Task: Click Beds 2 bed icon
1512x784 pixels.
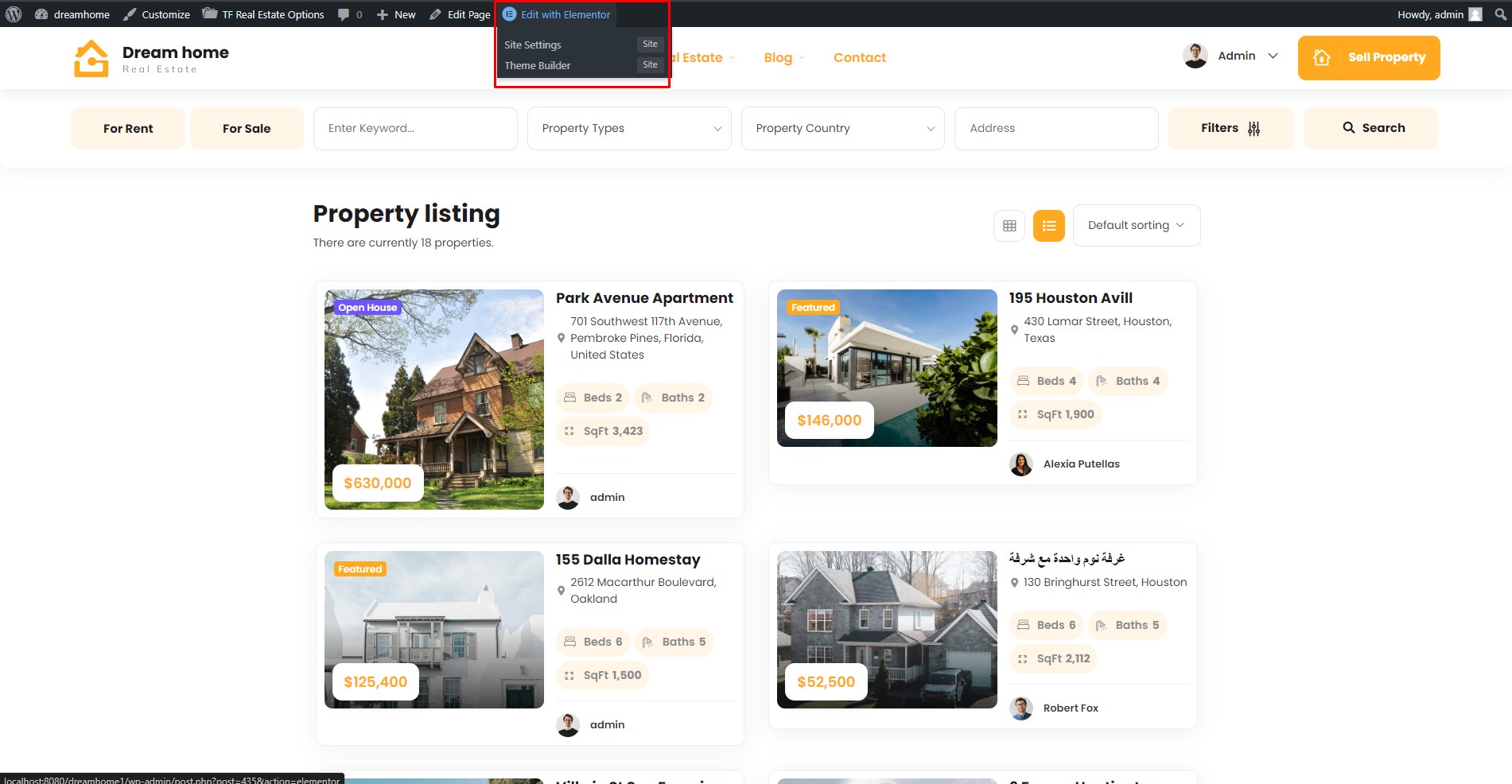Action: pos(570,398)
